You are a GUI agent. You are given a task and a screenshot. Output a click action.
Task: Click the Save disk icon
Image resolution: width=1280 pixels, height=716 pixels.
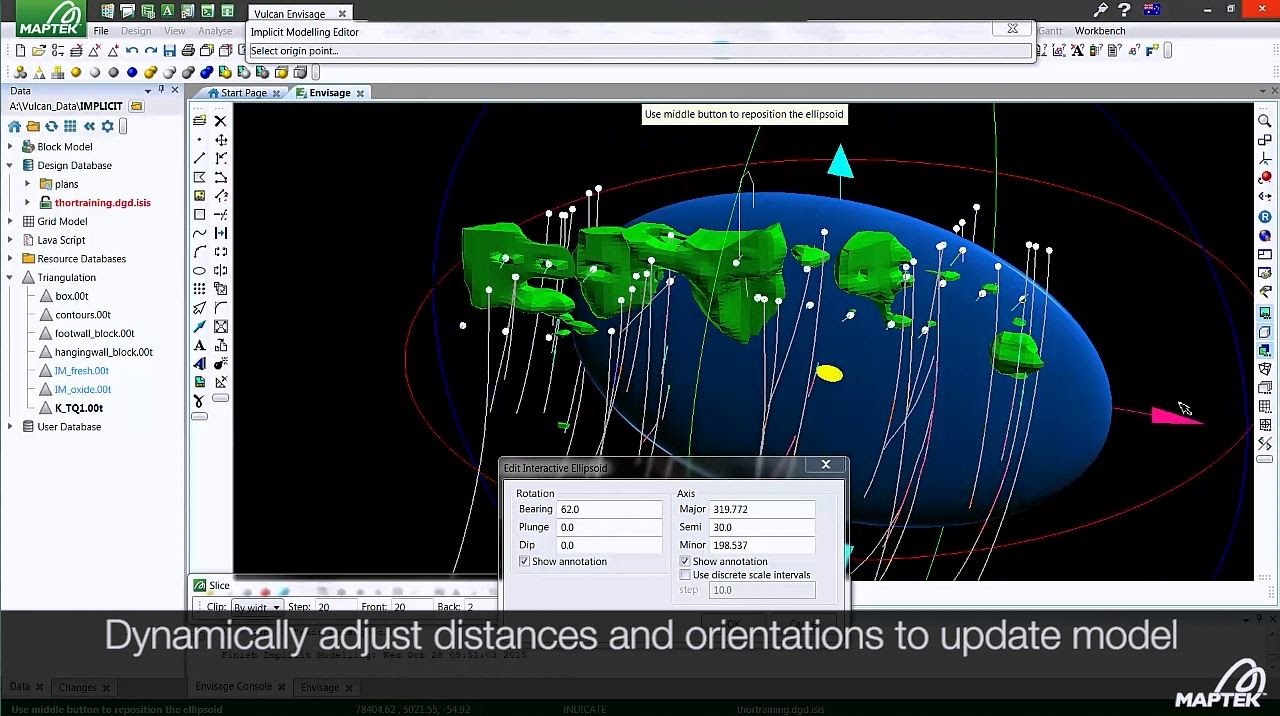tap(169, 51)
